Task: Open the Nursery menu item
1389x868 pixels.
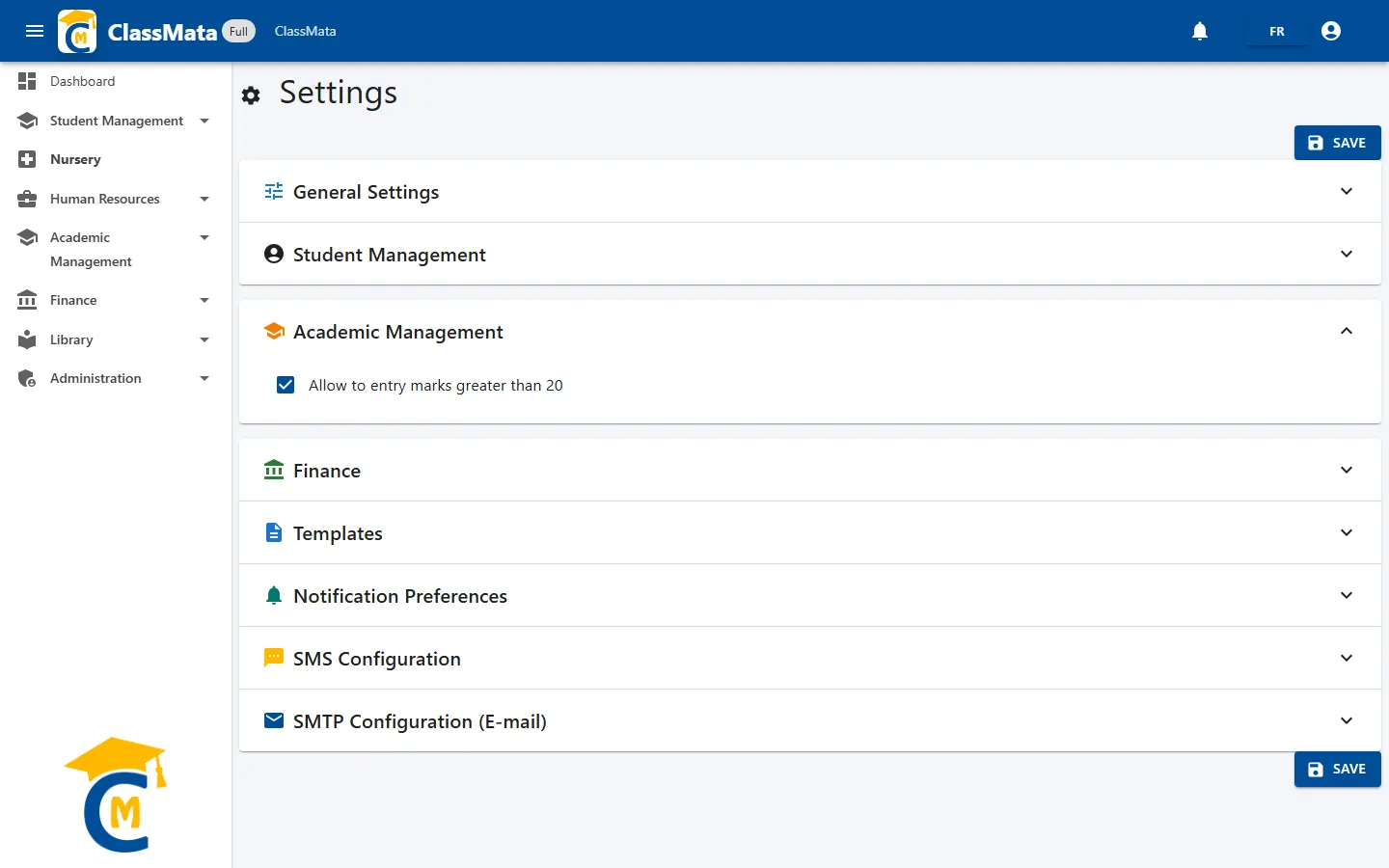Action: tap(116, 159)
